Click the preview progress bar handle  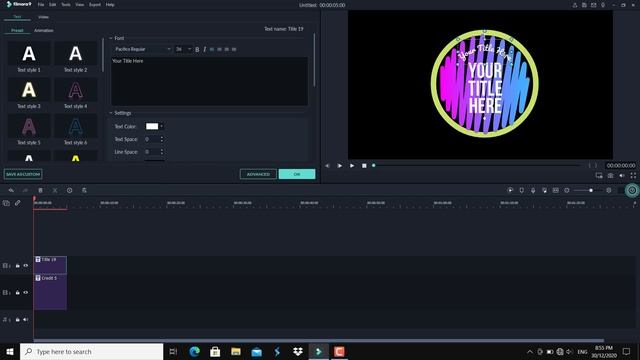[x=373, y=166]
